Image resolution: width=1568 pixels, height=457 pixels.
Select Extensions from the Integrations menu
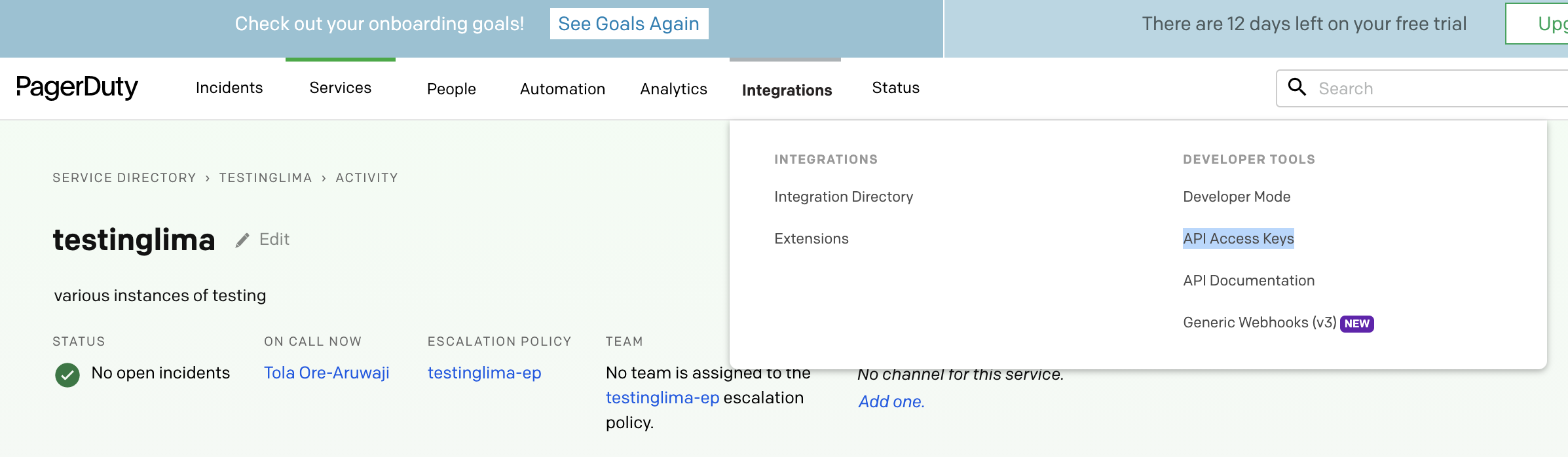pyautogui.click(x=812, y=238)
